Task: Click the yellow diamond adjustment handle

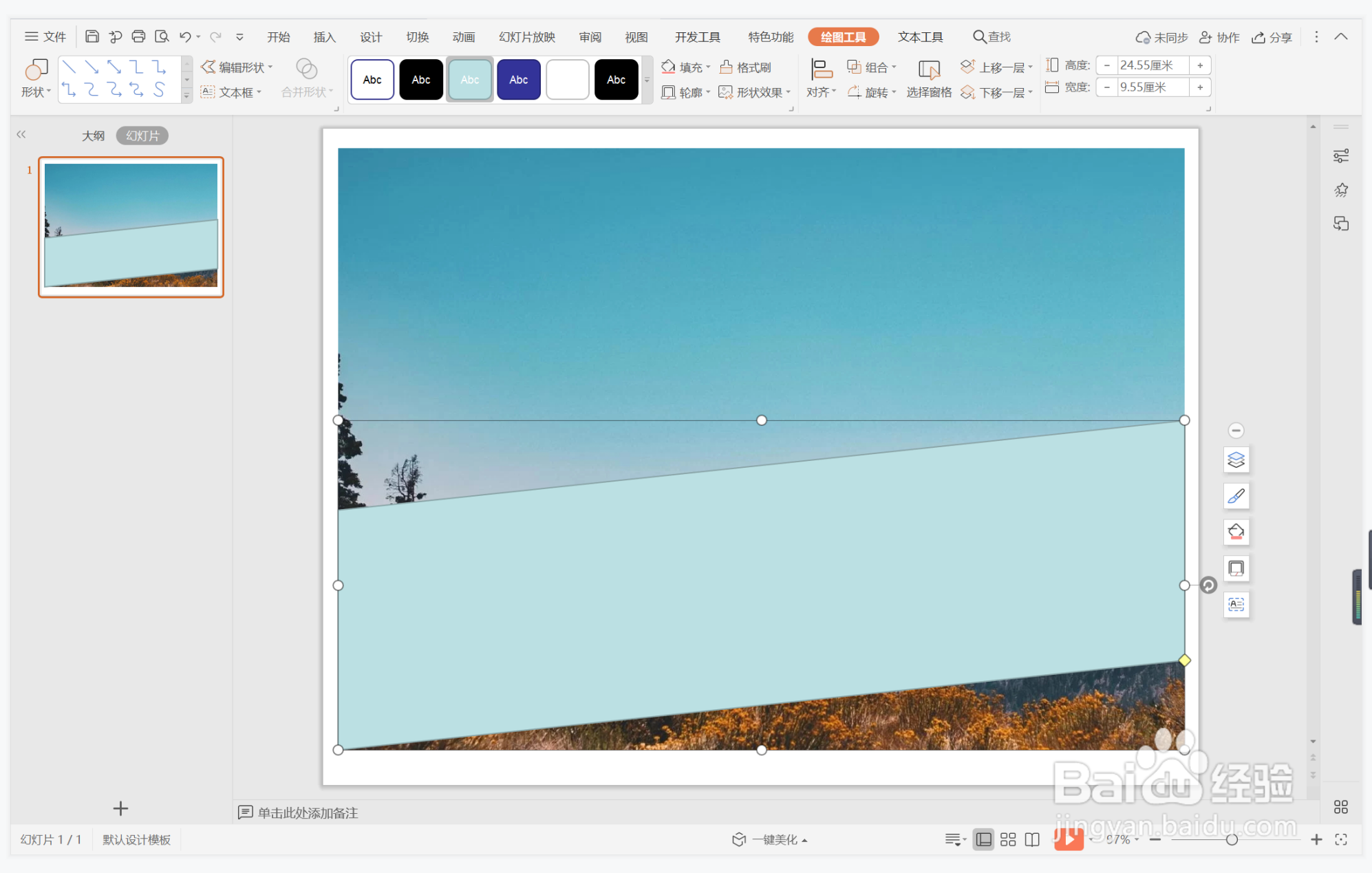Action: click(x=1184, y=660)
